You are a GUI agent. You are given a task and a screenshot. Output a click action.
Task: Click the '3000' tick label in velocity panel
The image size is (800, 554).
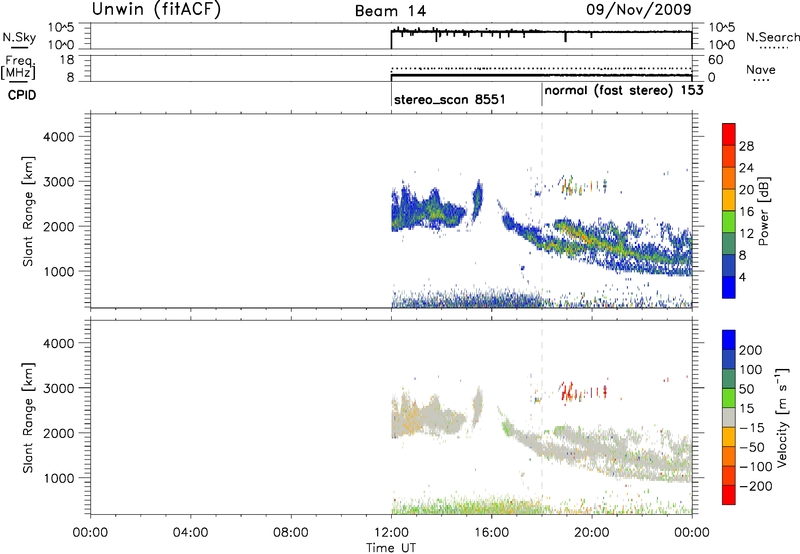tap(59, 388)
